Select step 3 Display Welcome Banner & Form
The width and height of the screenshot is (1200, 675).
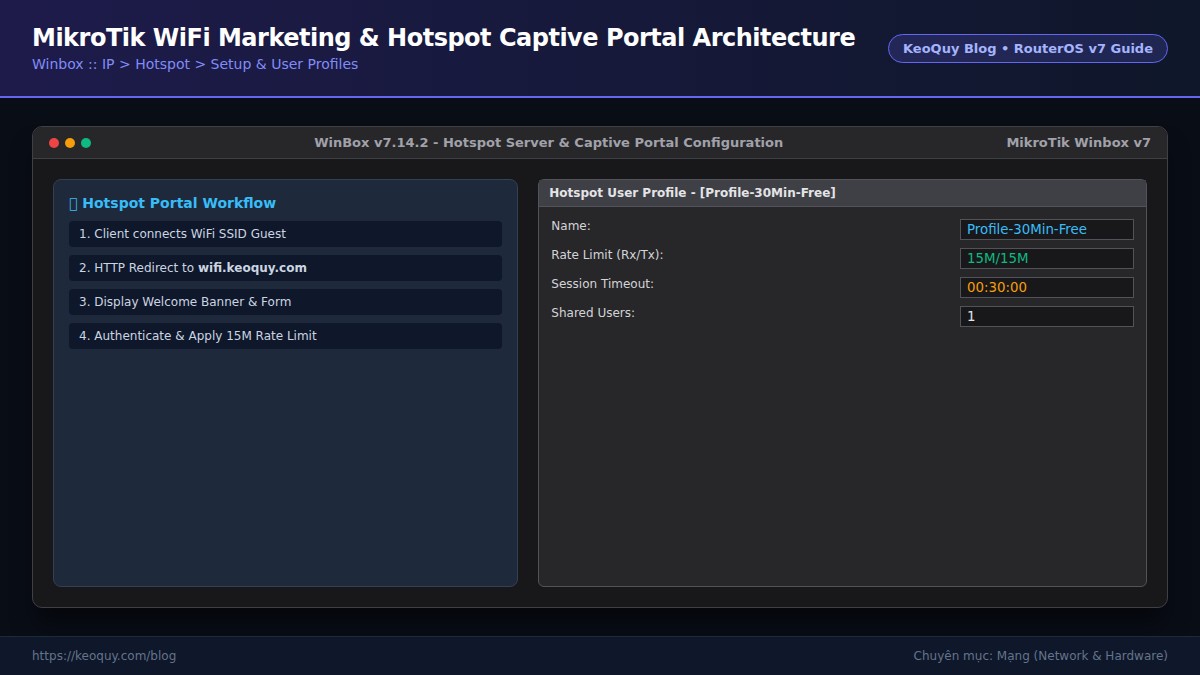pyautogui.click(x=285, y=302)
